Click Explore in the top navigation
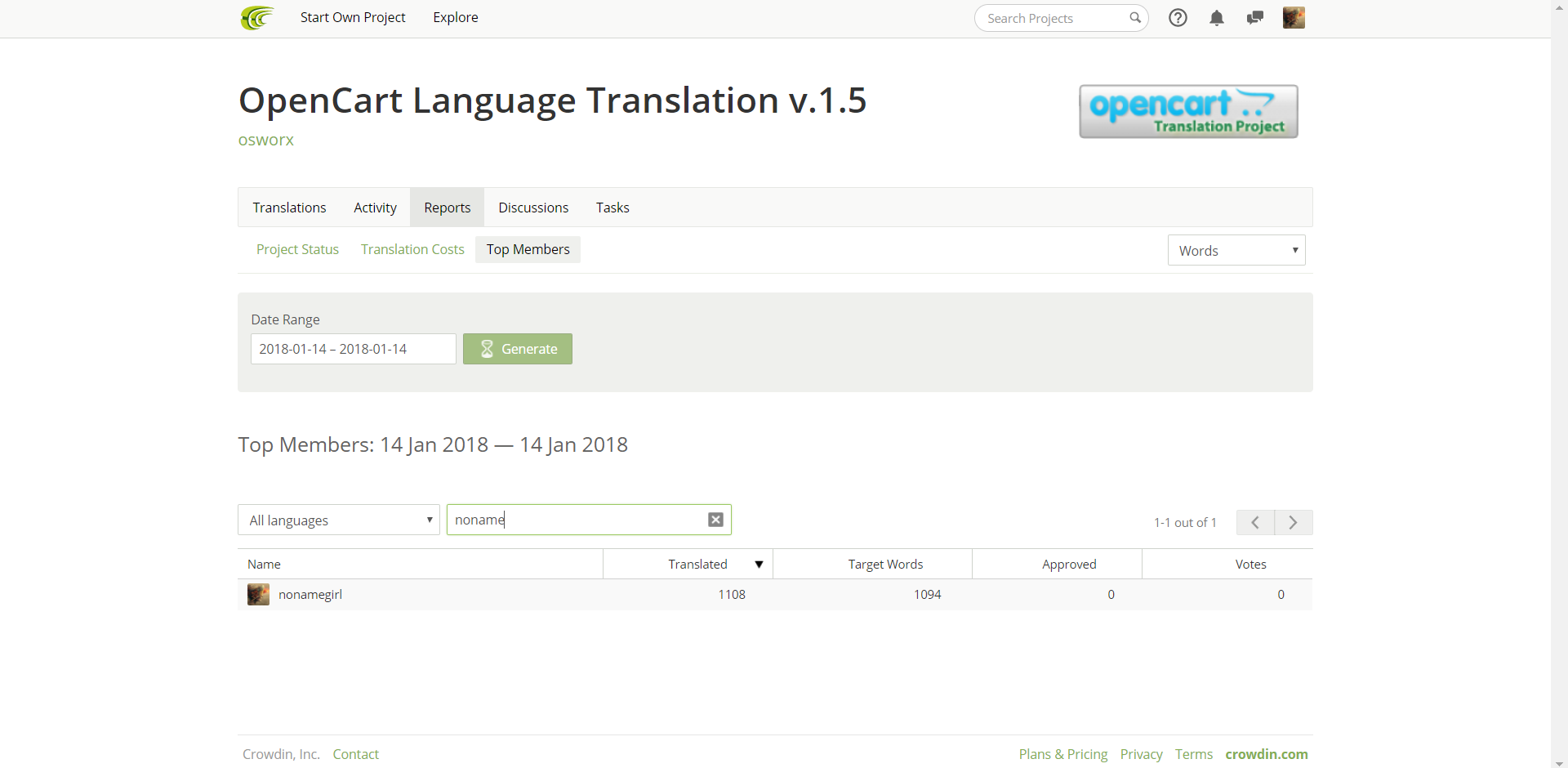This screenshot has width=1568, height=768. tap(456, 17)
